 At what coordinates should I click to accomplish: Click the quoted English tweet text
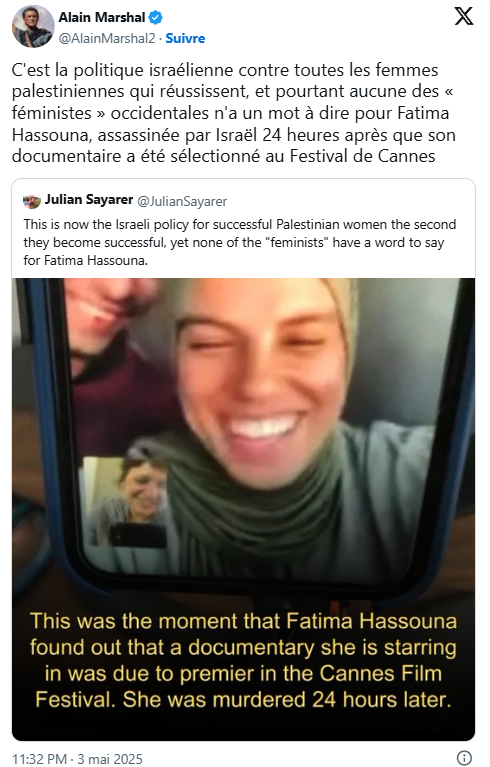point(240,243)
